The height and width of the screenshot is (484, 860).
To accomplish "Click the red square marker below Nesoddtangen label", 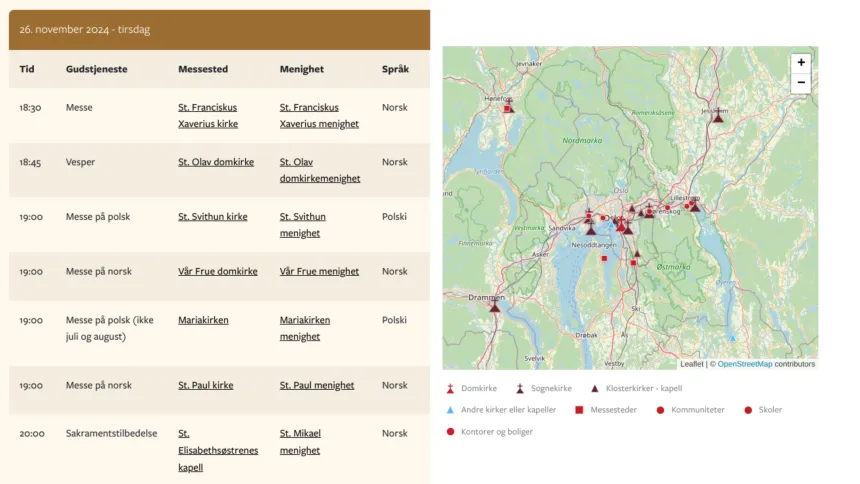I will pos(604,258).
